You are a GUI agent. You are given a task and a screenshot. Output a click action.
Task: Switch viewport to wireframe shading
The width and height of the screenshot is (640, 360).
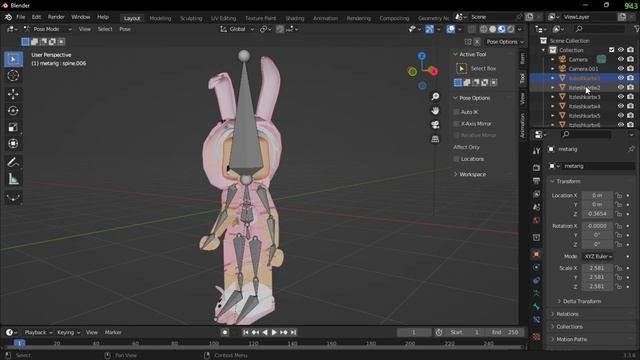pyautogui.click(x=484, y=29)
